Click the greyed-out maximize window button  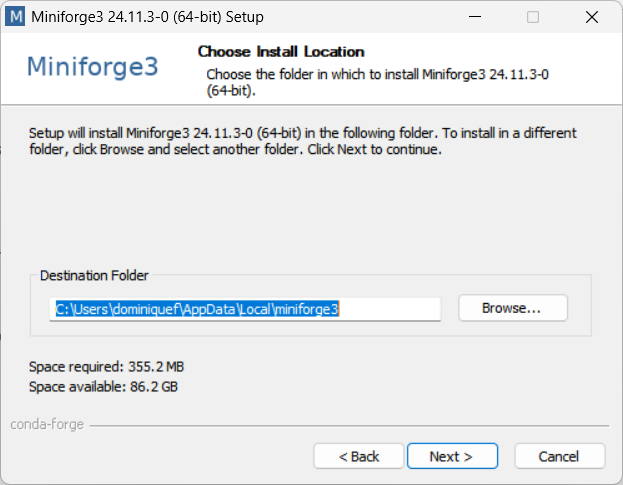coord(533,17)
